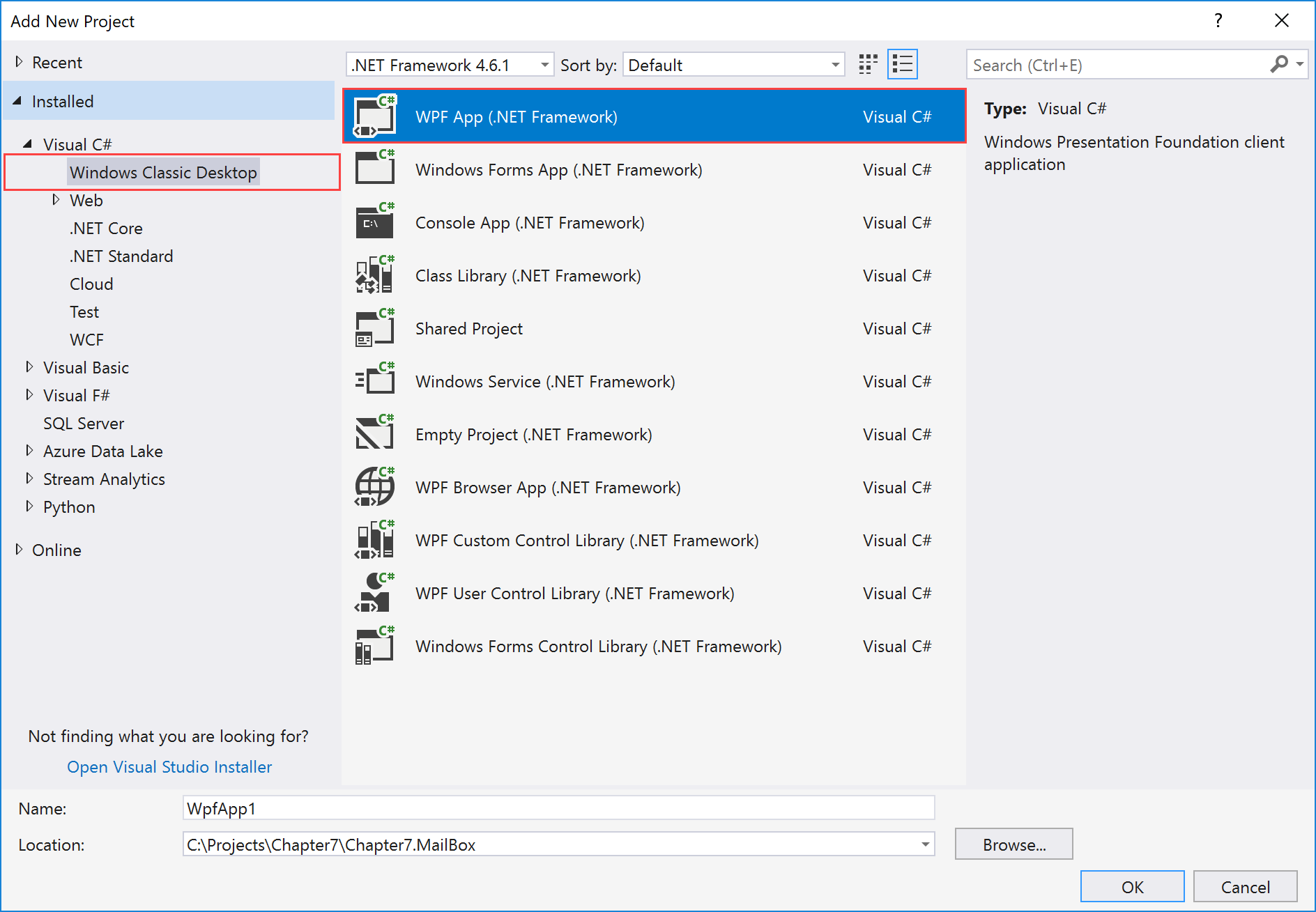Open the Sort by Default dropdown
This screenshot has height=912, width=1316.
(733, 65)
